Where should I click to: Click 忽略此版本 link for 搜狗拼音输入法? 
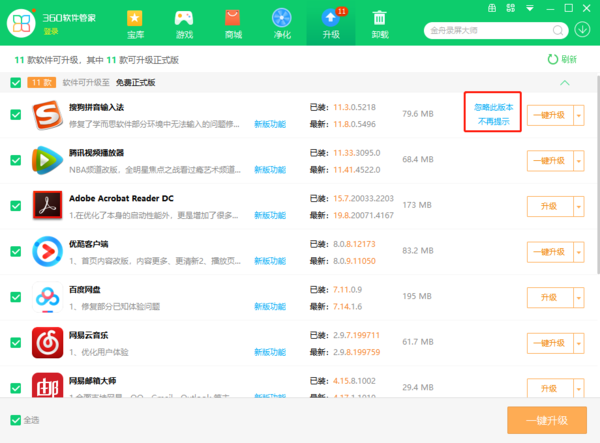[492, 107]
